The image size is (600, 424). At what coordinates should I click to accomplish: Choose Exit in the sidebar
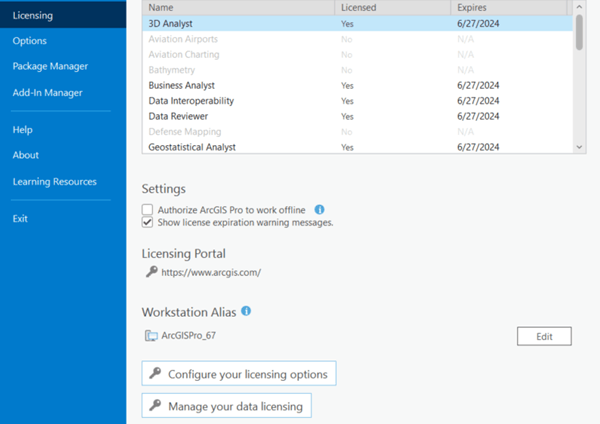pyautogui.click(x=20, y=219)
